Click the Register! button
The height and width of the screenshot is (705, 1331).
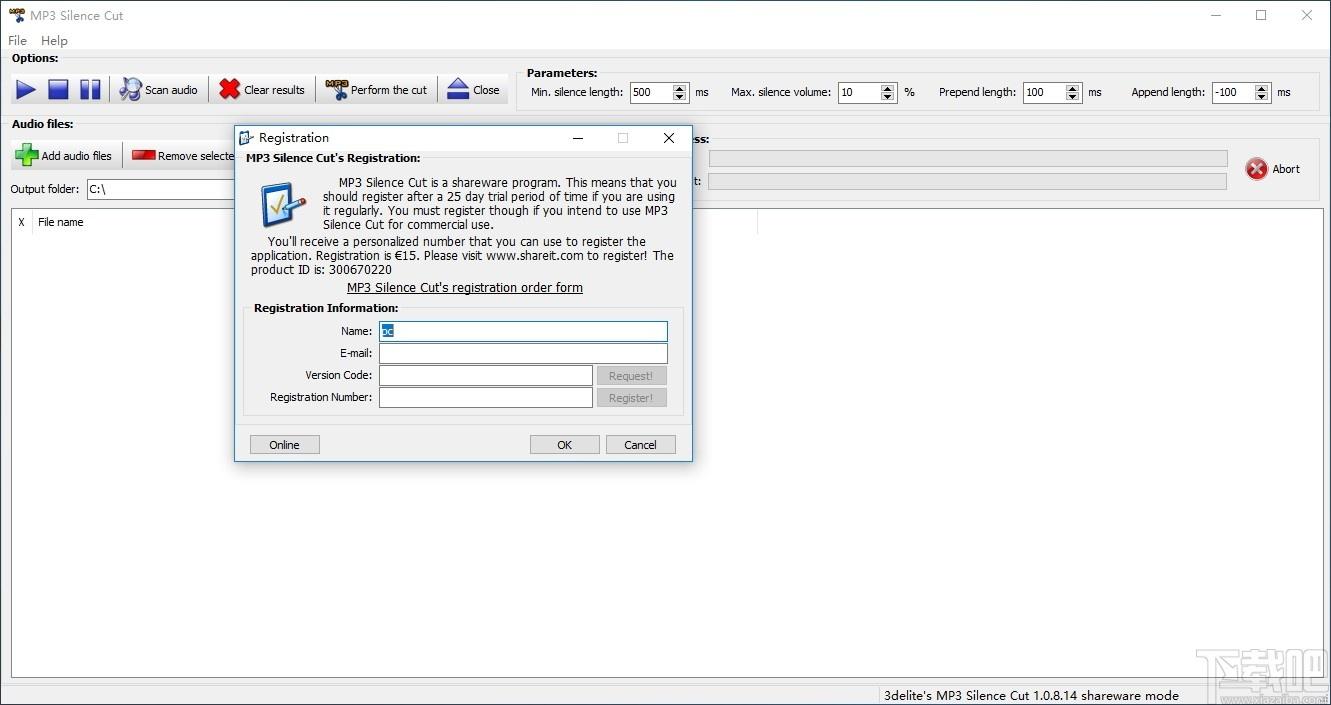point(631,398)
